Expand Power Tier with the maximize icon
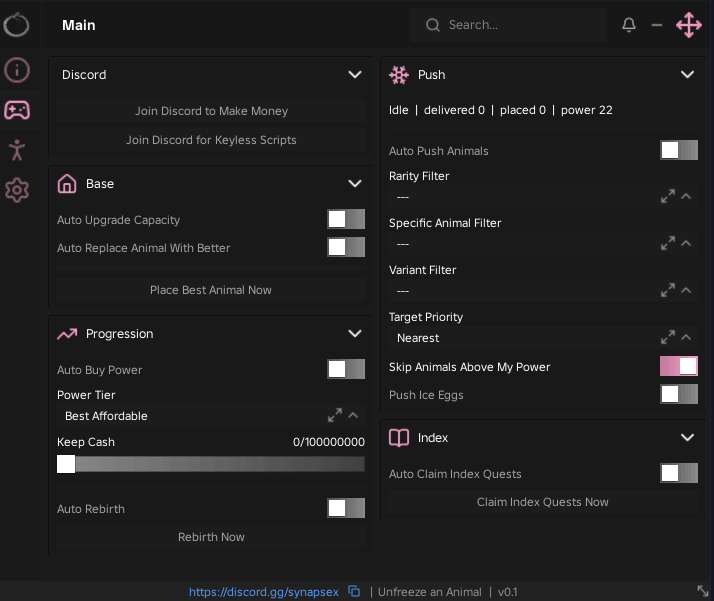Screen dimensions: 714x601 [335, 415]
